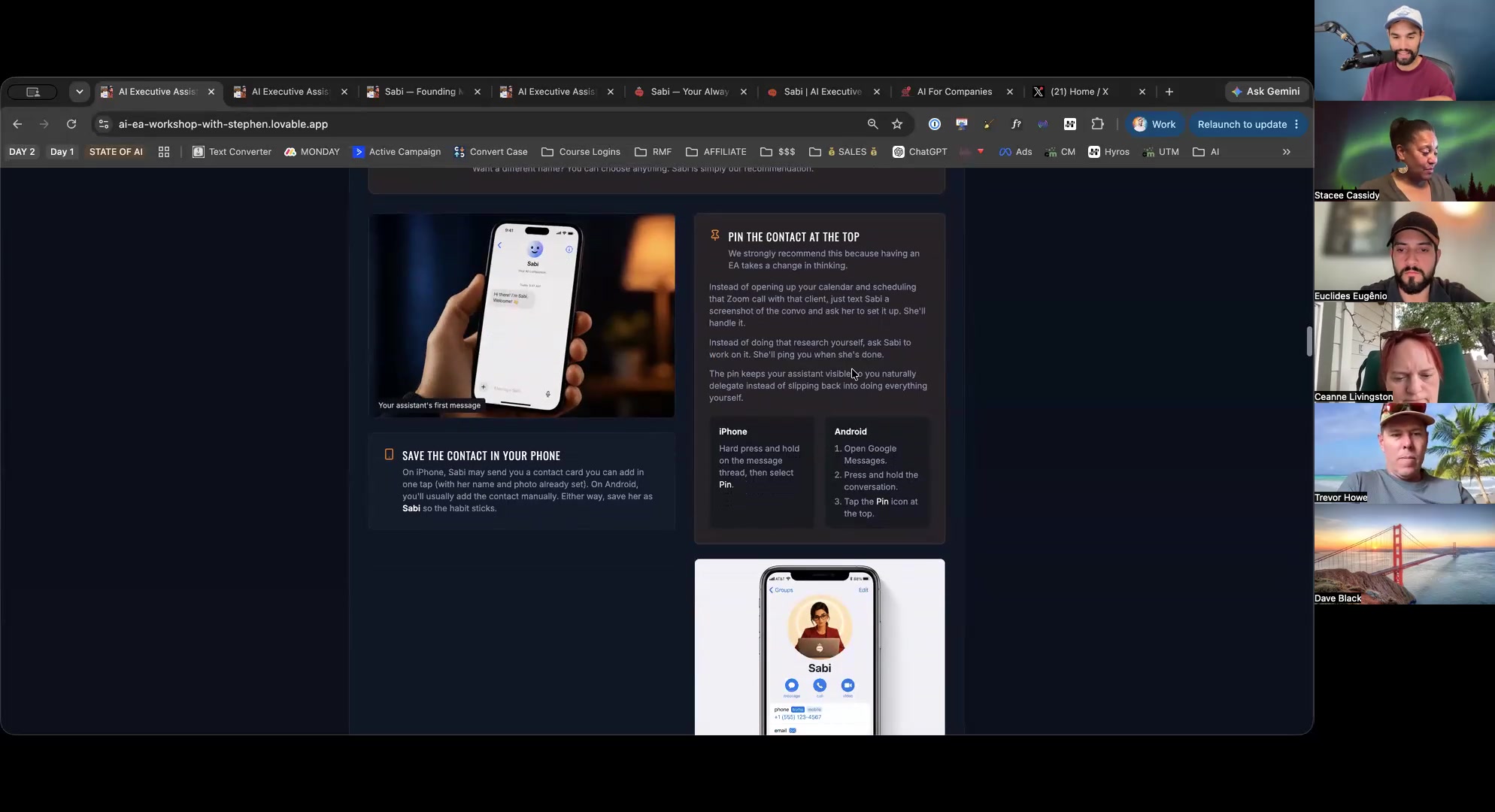The image size is (1495, 812).
Task: Click 'Tap the Pin icon at the top' step
Action: click(x=881, y=507)
